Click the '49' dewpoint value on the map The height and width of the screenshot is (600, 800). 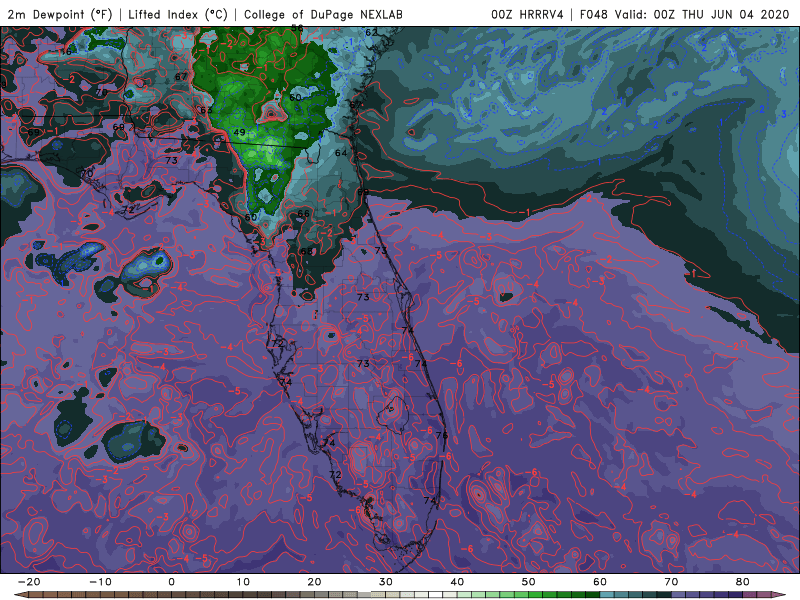coord(239,133)
